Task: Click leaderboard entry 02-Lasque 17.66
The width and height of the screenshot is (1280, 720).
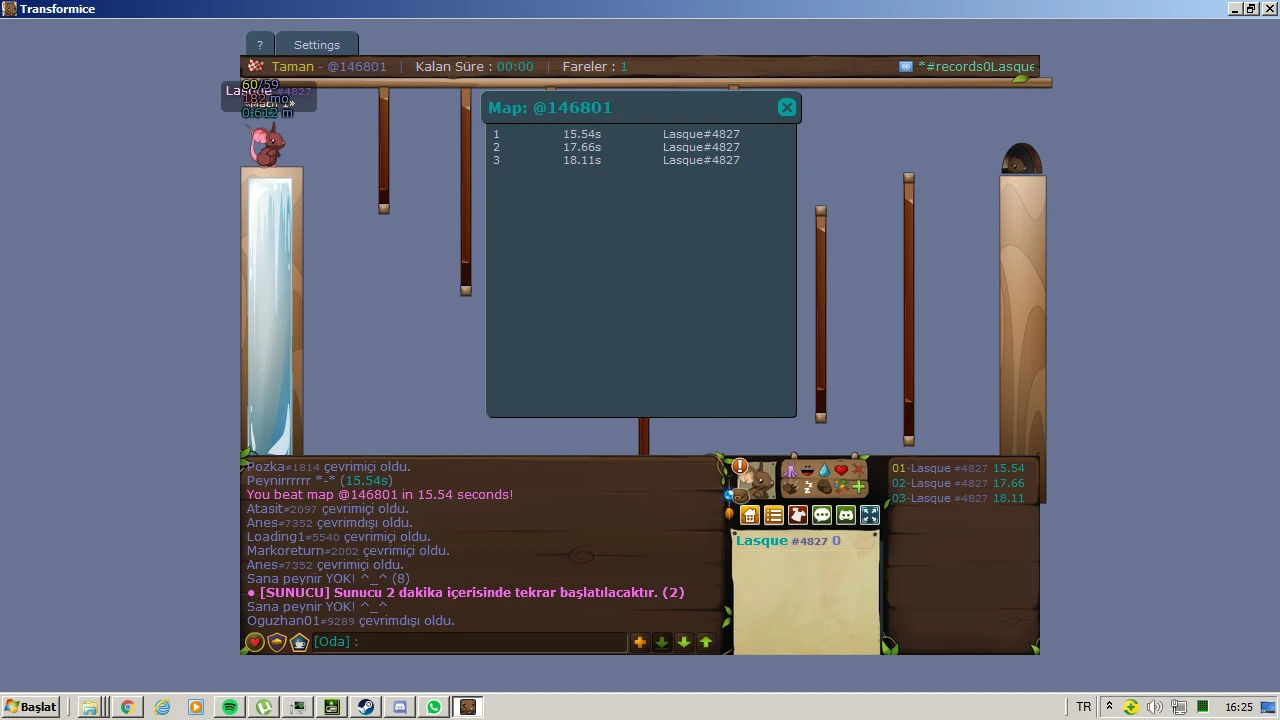Action: pos(958,483)
